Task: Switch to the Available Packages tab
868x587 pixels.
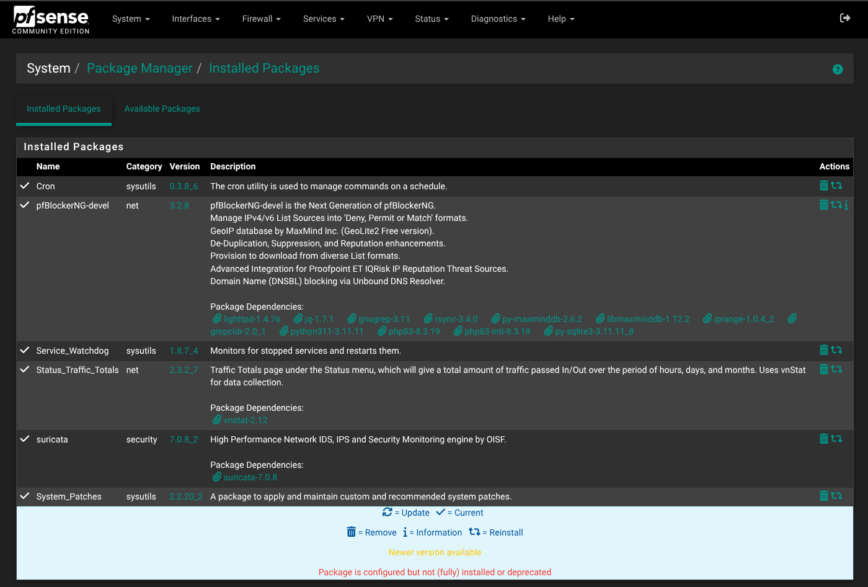Action: point(162,109)
